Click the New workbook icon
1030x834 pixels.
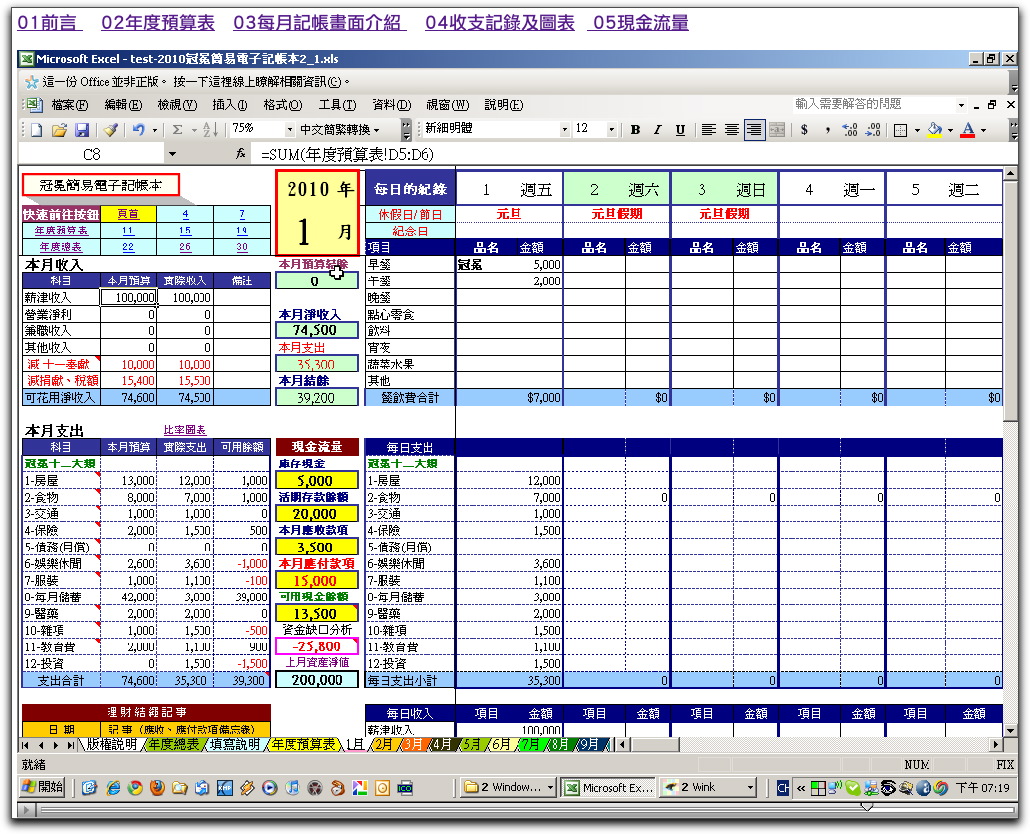pos(37,130)
